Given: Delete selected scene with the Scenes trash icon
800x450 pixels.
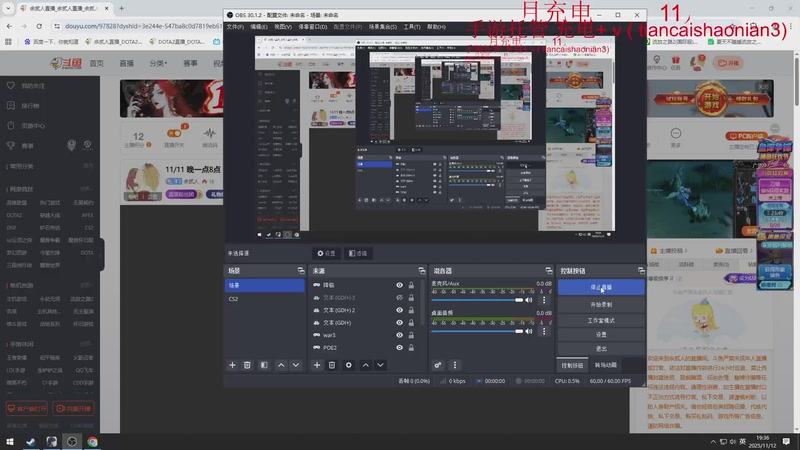Looking at the screenshot, I should [247, 365].
